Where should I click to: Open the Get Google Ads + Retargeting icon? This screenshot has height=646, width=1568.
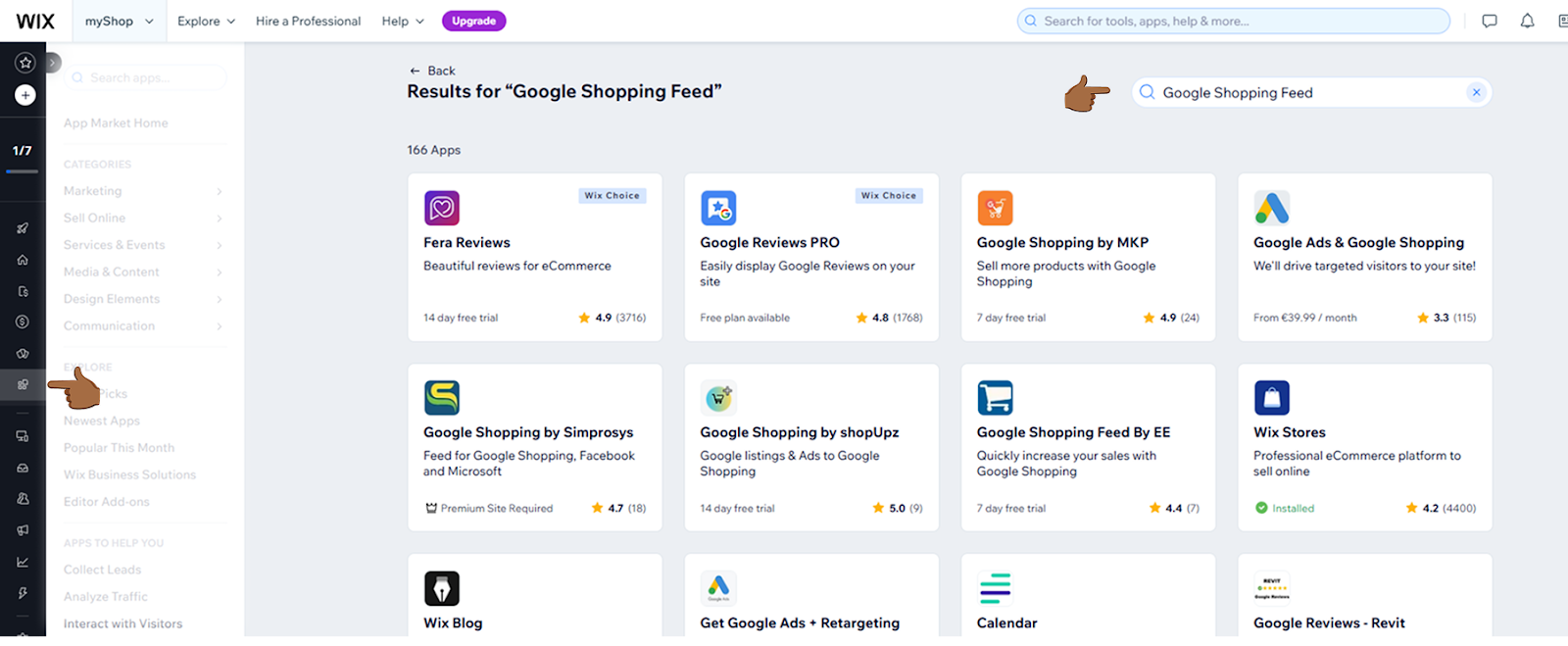tap(718, 588)
